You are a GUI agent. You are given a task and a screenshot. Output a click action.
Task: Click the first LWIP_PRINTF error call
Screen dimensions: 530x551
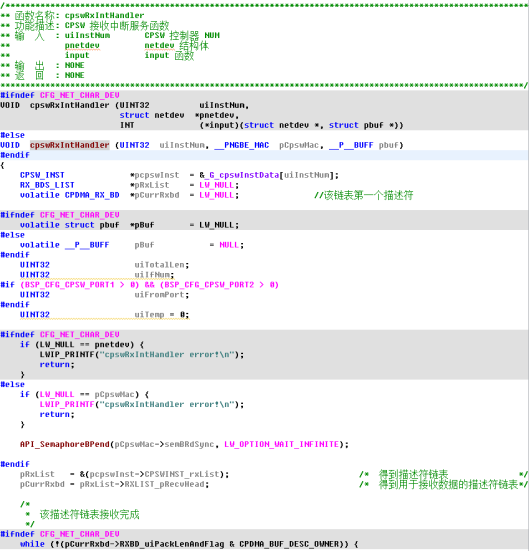(x=142, y=355)
